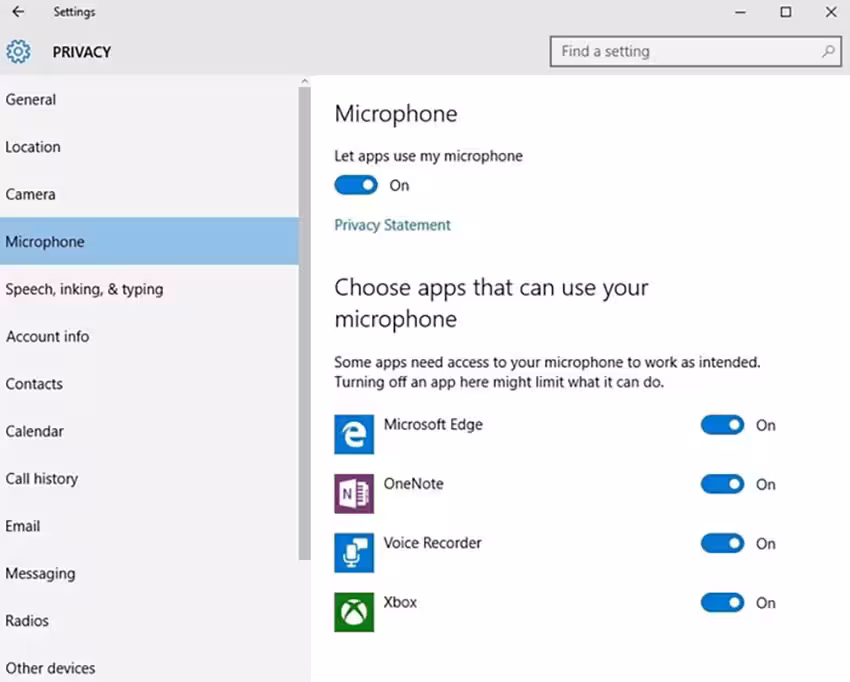Toggle OneNote microphone access off
The image size is (850, 682).
pyautogui.click(x=722, y=484)
